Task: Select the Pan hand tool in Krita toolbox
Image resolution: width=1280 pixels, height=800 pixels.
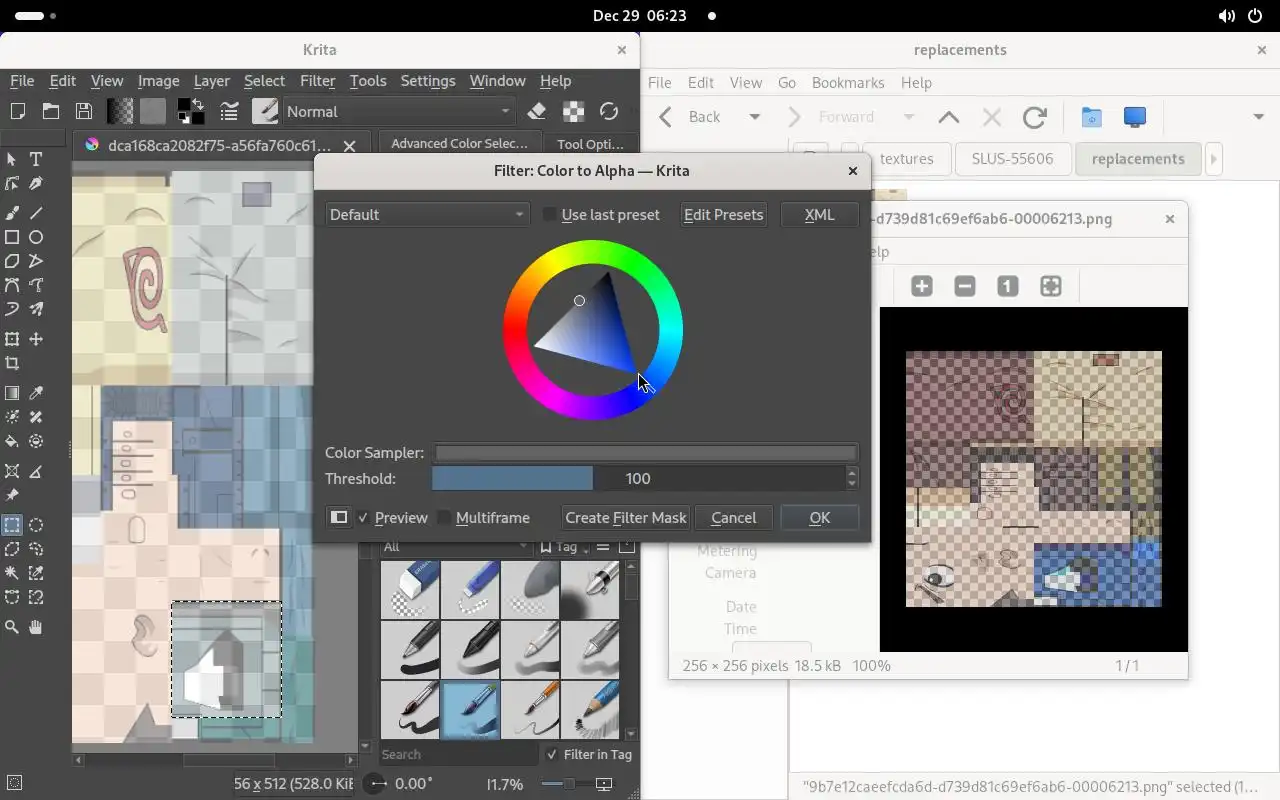Action: pos(36,627)
